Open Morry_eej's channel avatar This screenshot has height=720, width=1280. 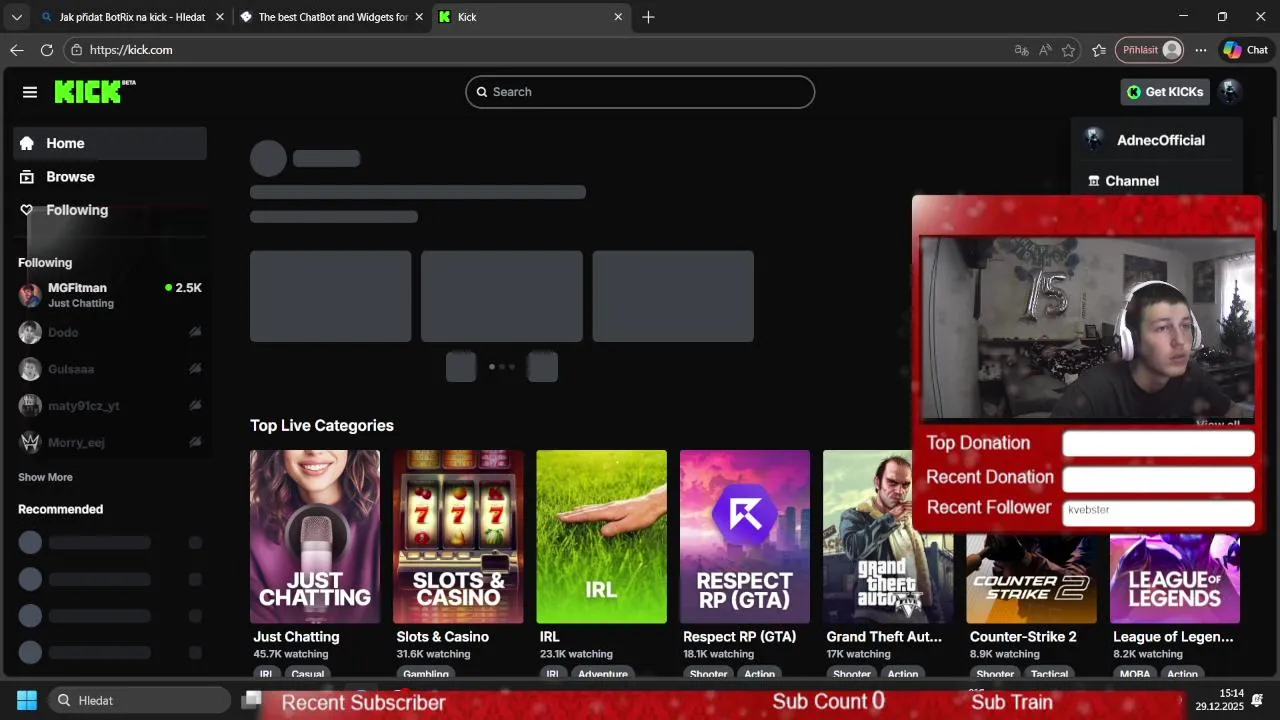(x=30, y=442)
